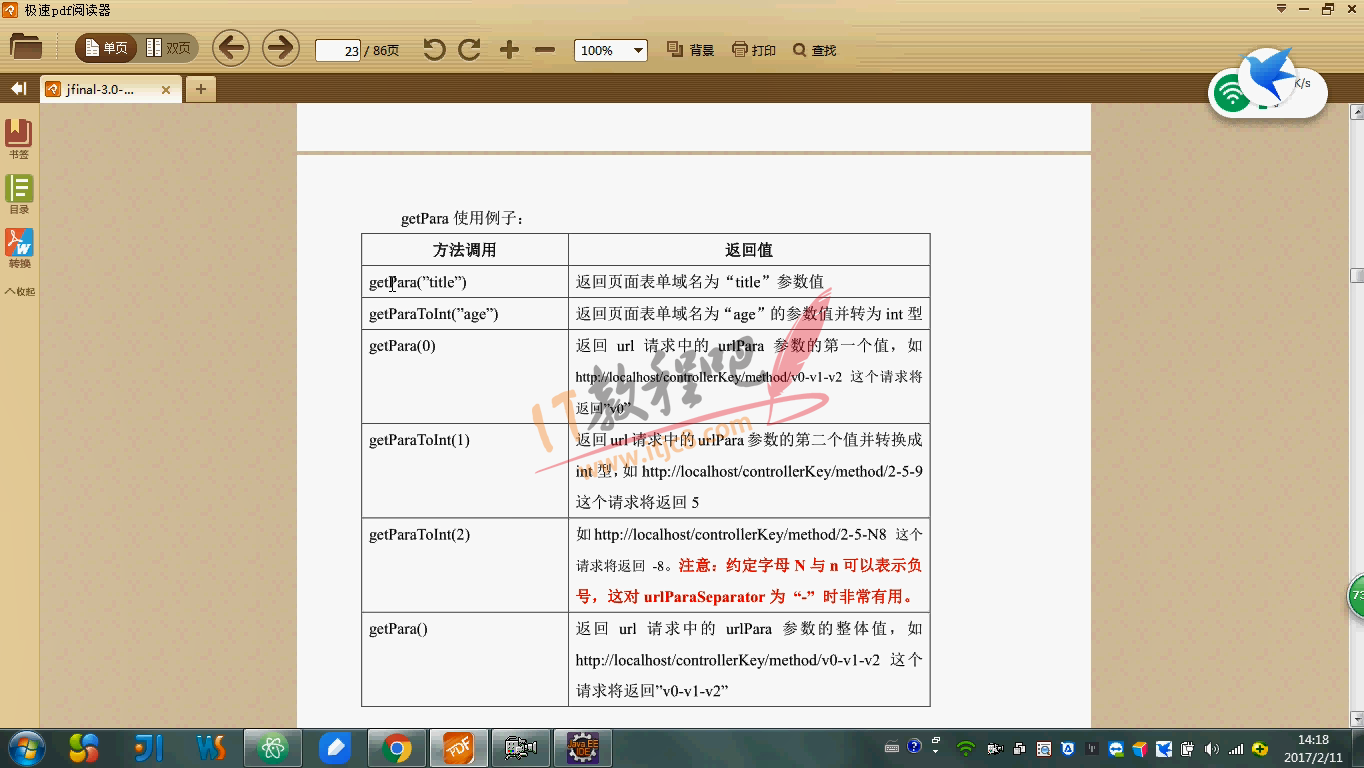This screenshot has width=1364, height=768.
Task: Open a PDF file with the folder icon
Action: [26, 47]
